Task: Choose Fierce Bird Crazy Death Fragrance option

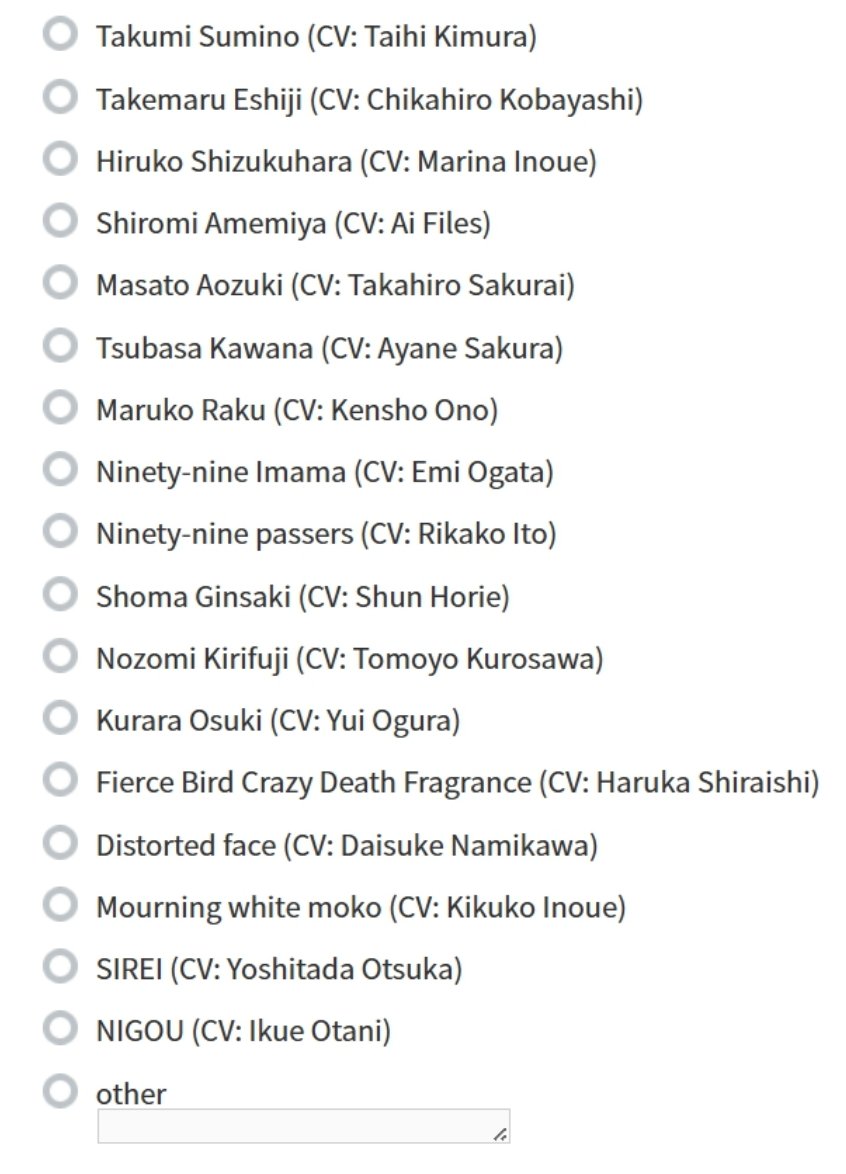Action: pos(60,780)
